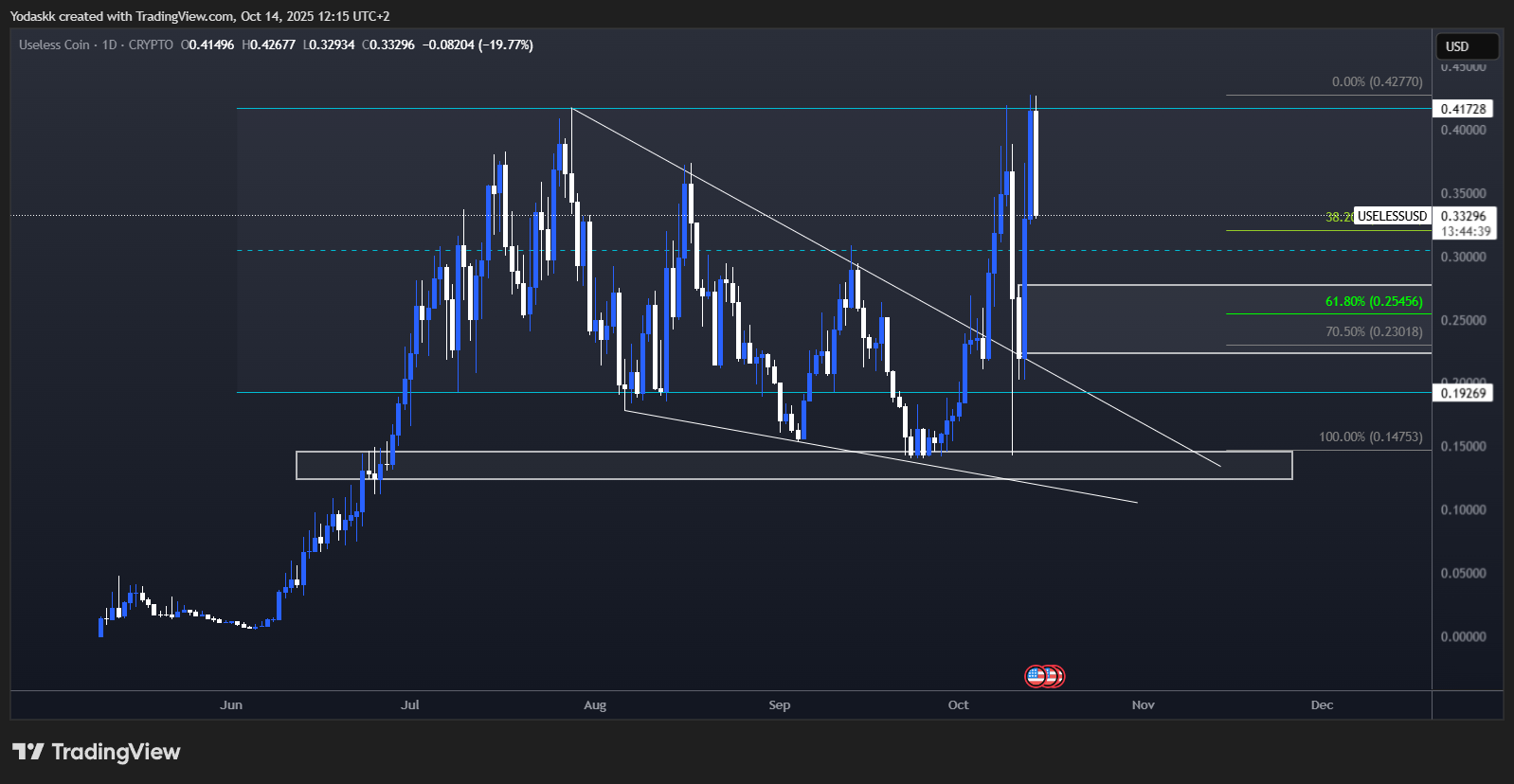The height and width of the screenshot is (784, 1514).
Task: Select the long white support zone rectangle drawing
Action: 794,465
